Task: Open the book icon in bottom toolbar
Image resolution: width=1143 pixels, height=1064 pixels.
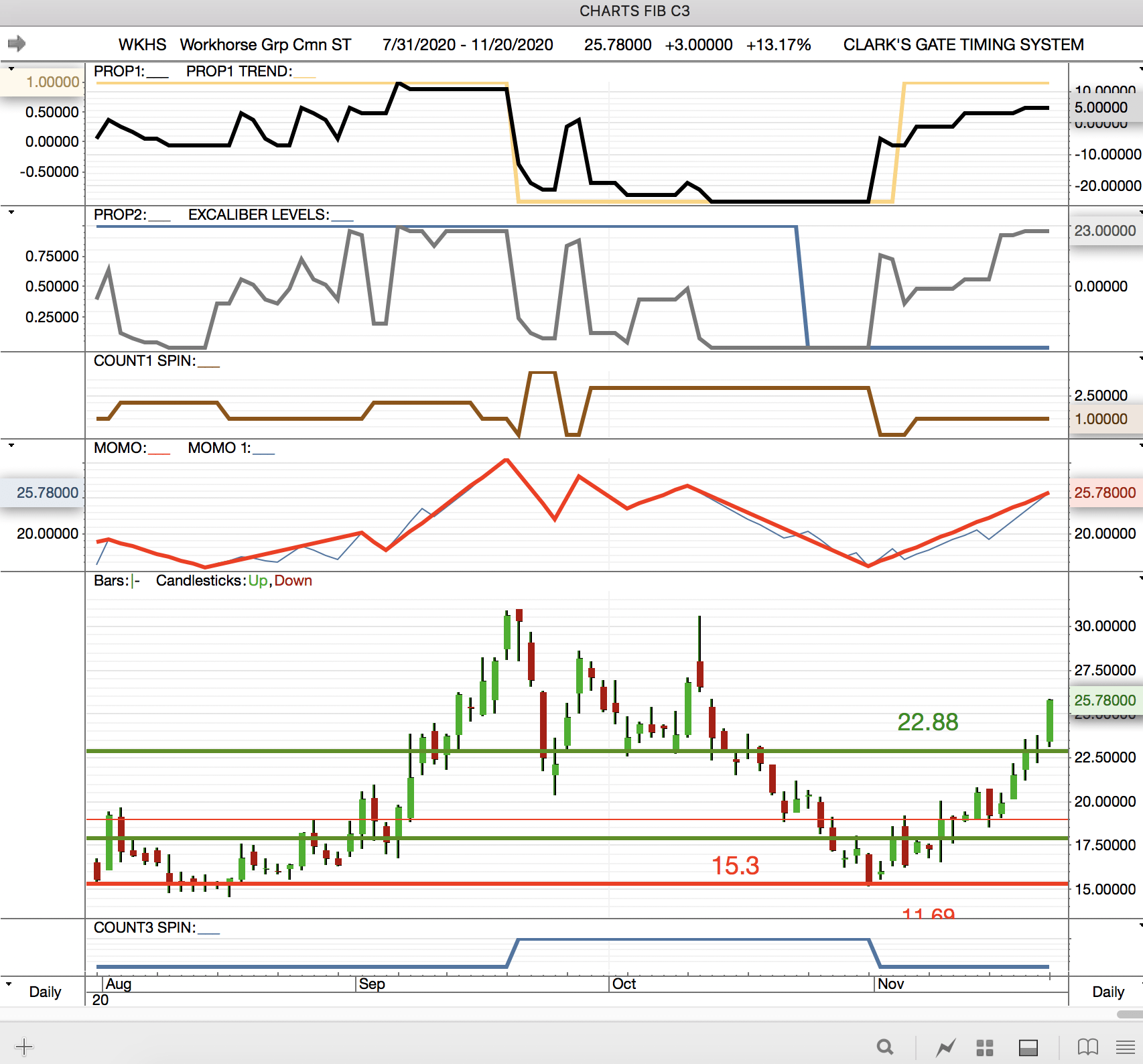Action: click(1087, 1047)
